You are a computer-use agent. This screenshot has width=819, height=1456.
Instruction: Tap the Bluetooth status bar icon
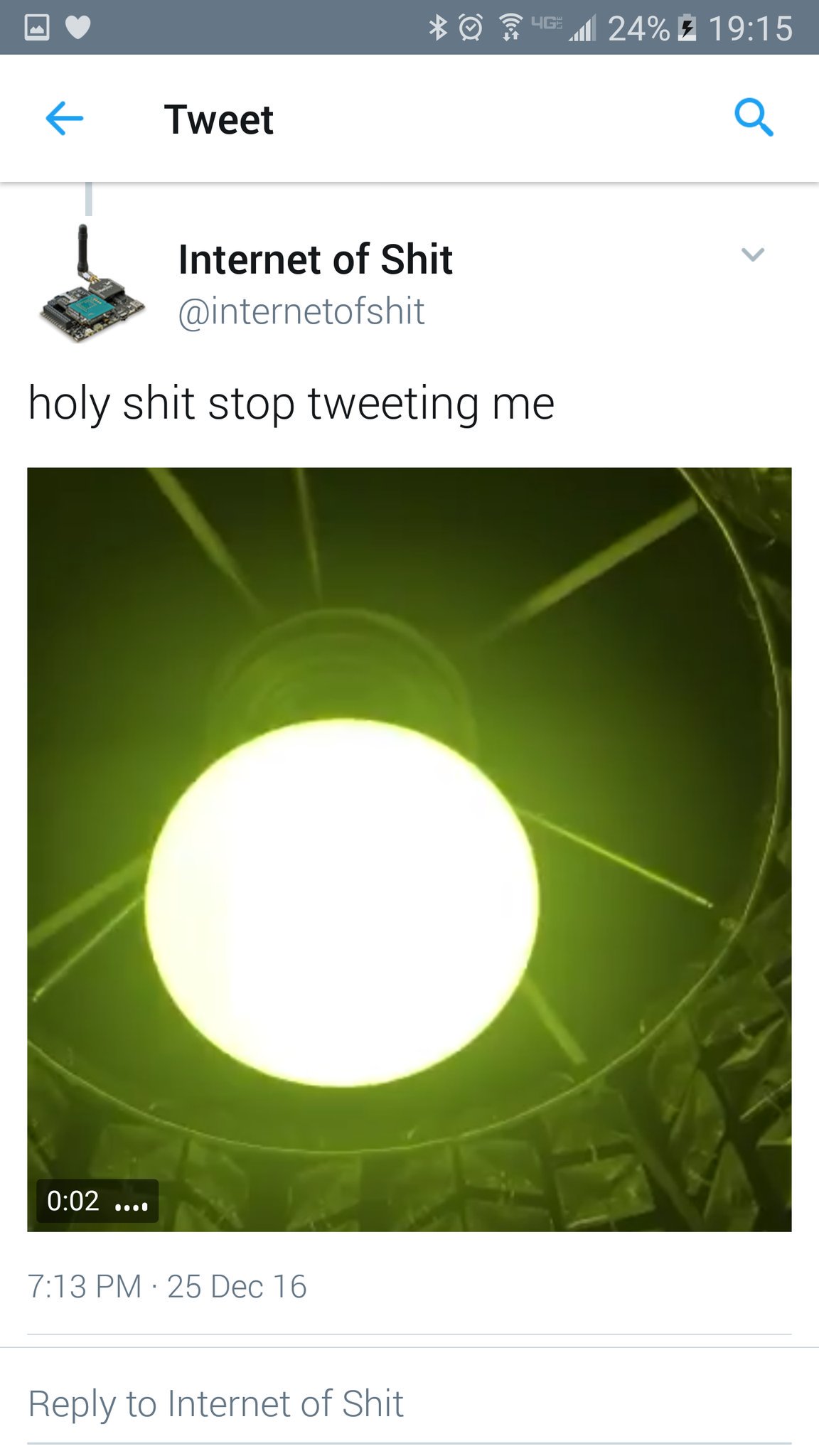[437, 28]
